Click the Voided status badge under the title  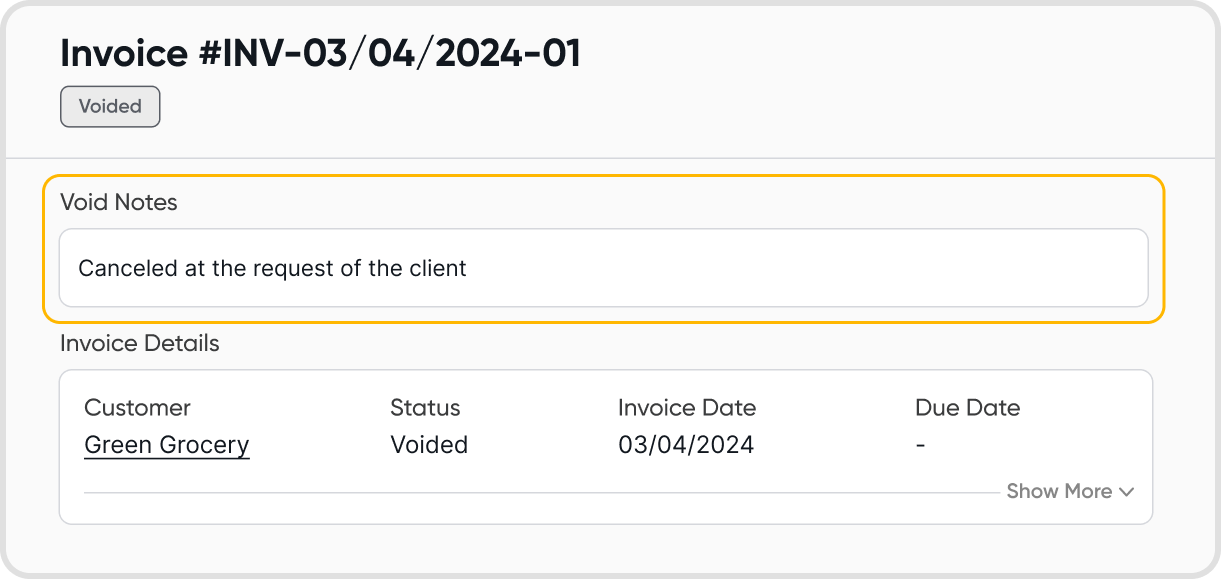point(110,107)
